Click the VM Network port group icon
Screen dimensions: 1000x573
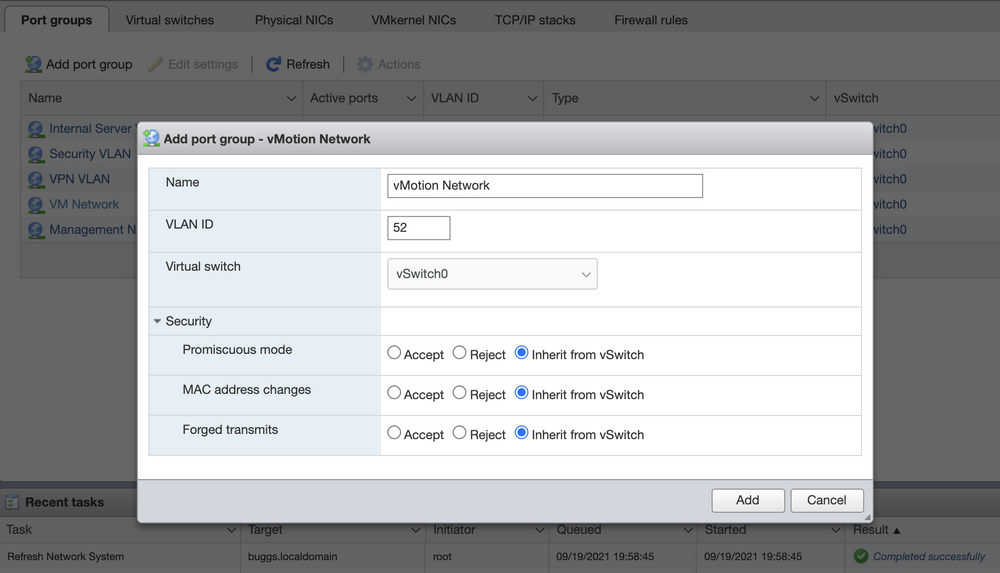pos(36,205)
